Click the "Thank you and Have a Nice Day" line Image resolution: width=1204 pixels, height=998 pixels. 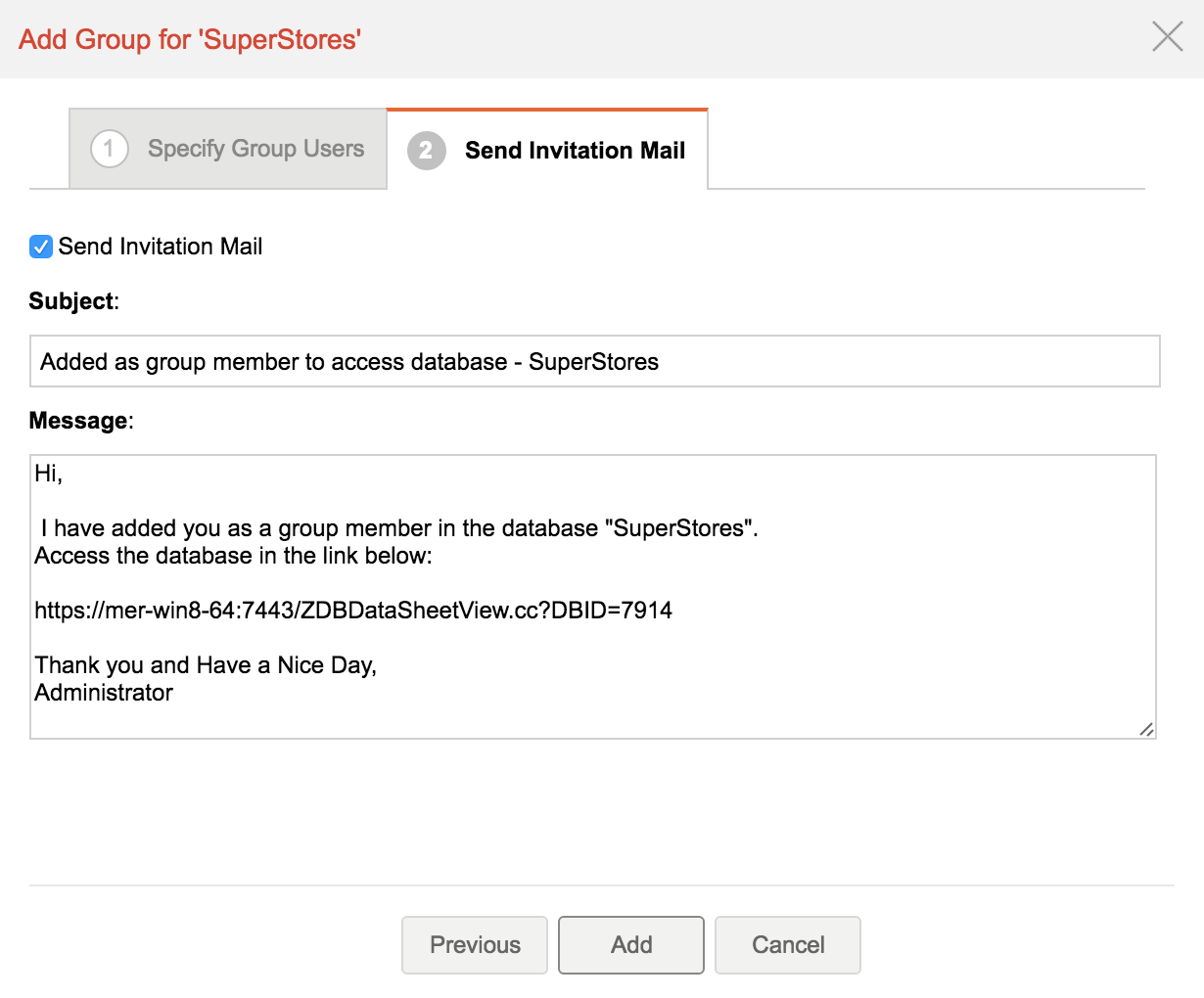pos(206,665)
